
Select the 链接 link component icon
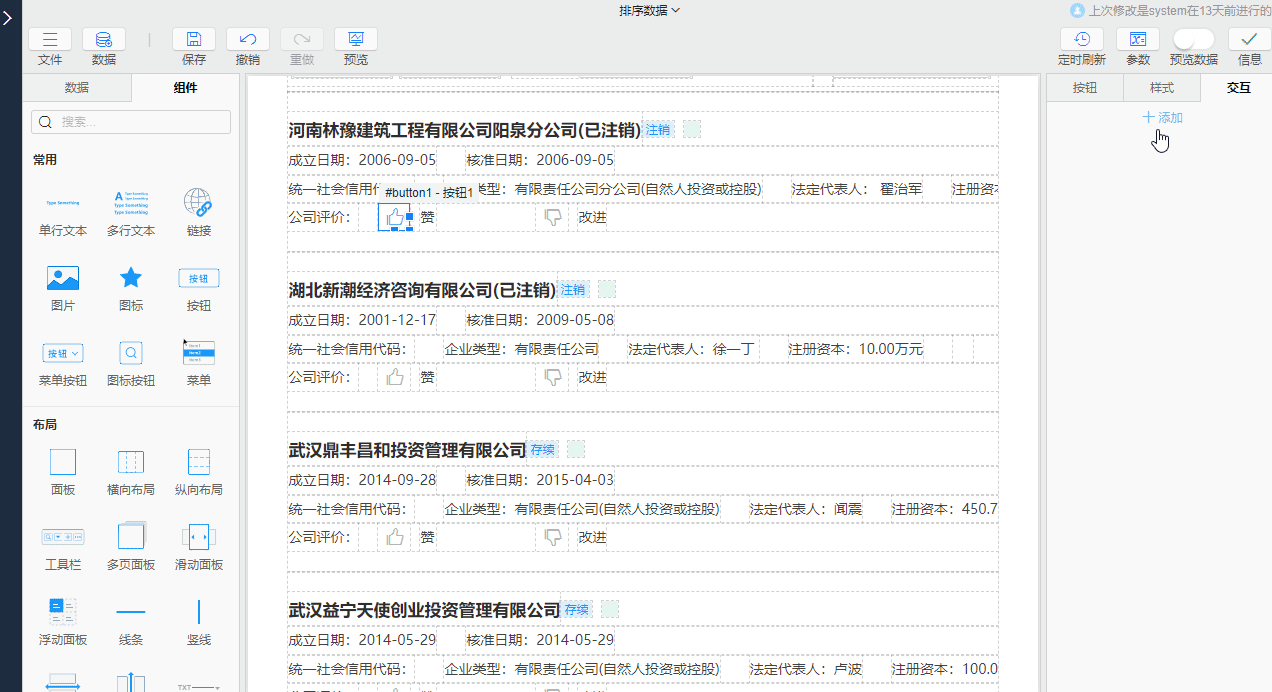[198, 204]
